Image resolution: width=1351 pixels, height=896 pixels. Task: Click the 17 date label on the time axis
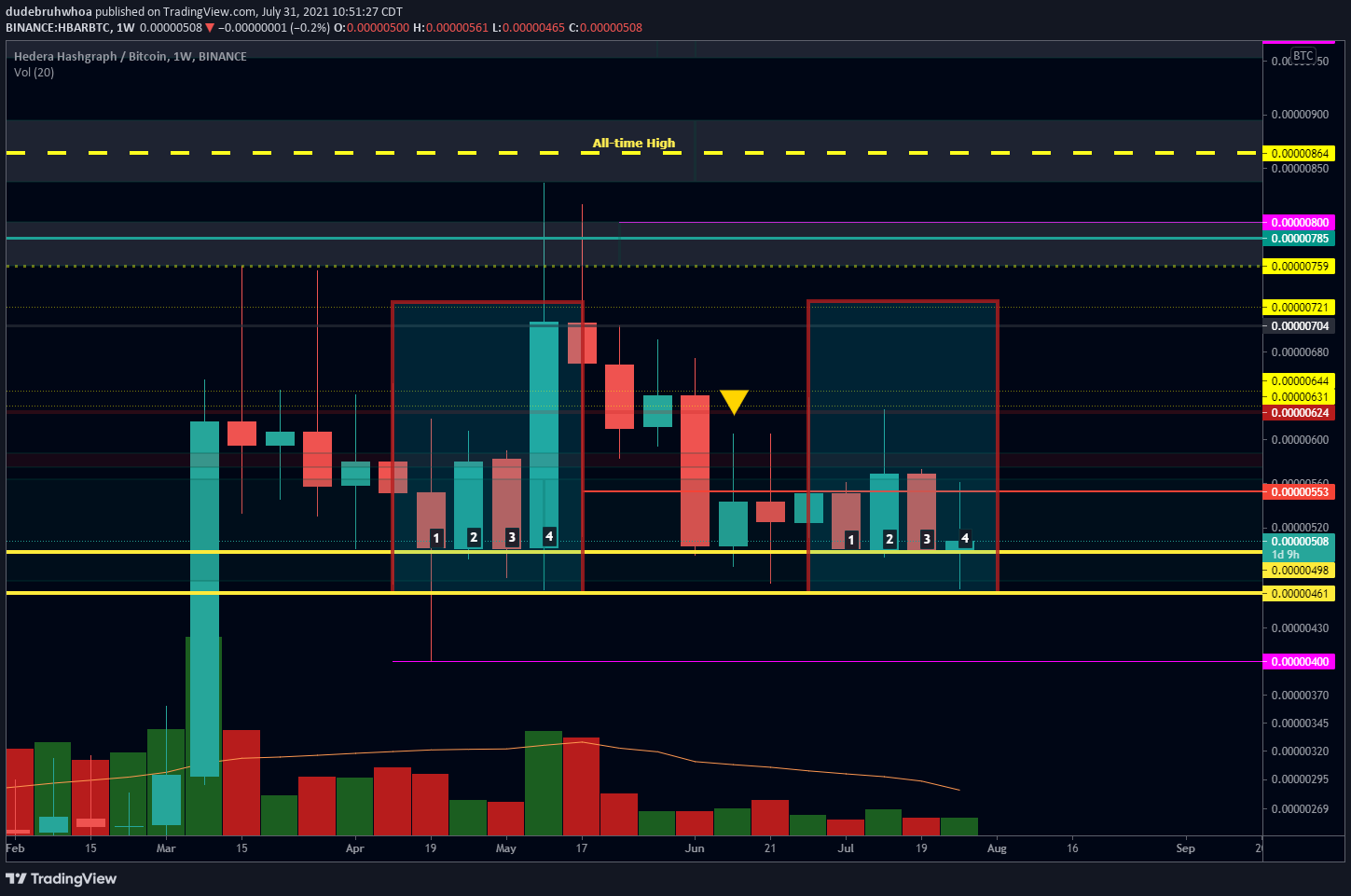(582, 848)
